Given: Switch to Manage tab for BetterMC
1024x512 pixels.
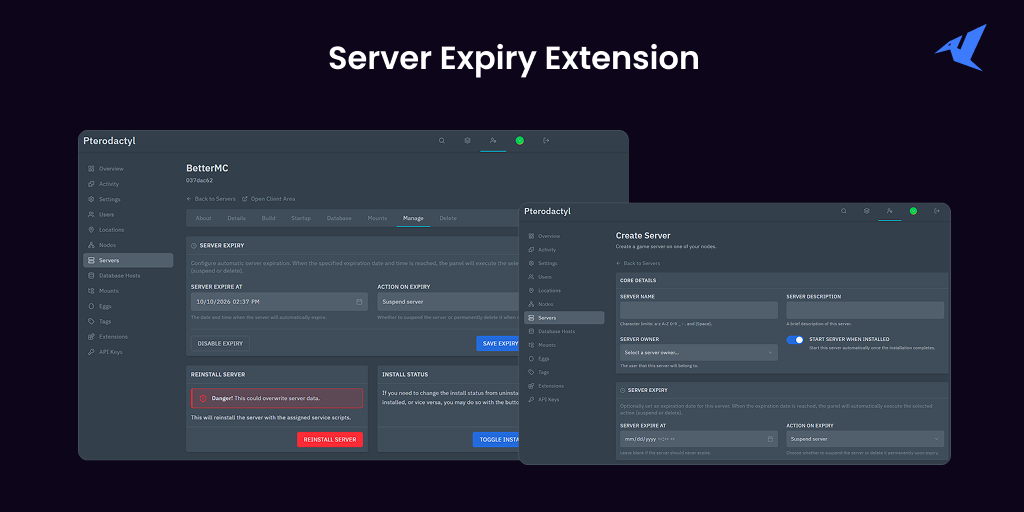Looking at the screenshot, I should click(x=413, y=218).
